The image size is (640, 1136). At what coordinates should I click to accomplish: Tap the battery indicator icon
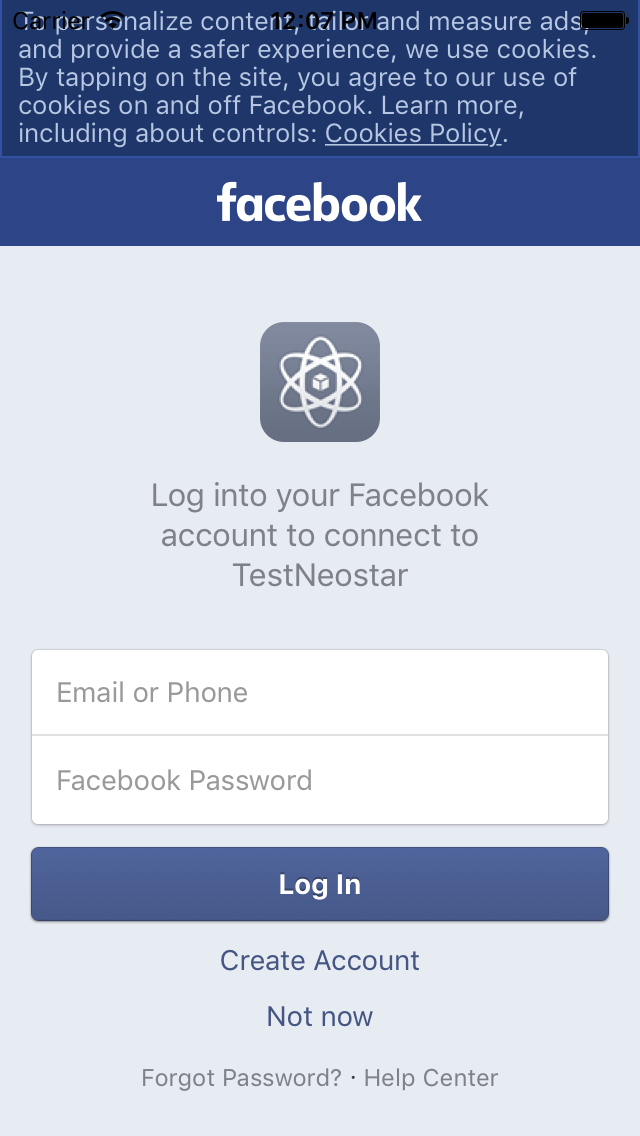point(603,20)
